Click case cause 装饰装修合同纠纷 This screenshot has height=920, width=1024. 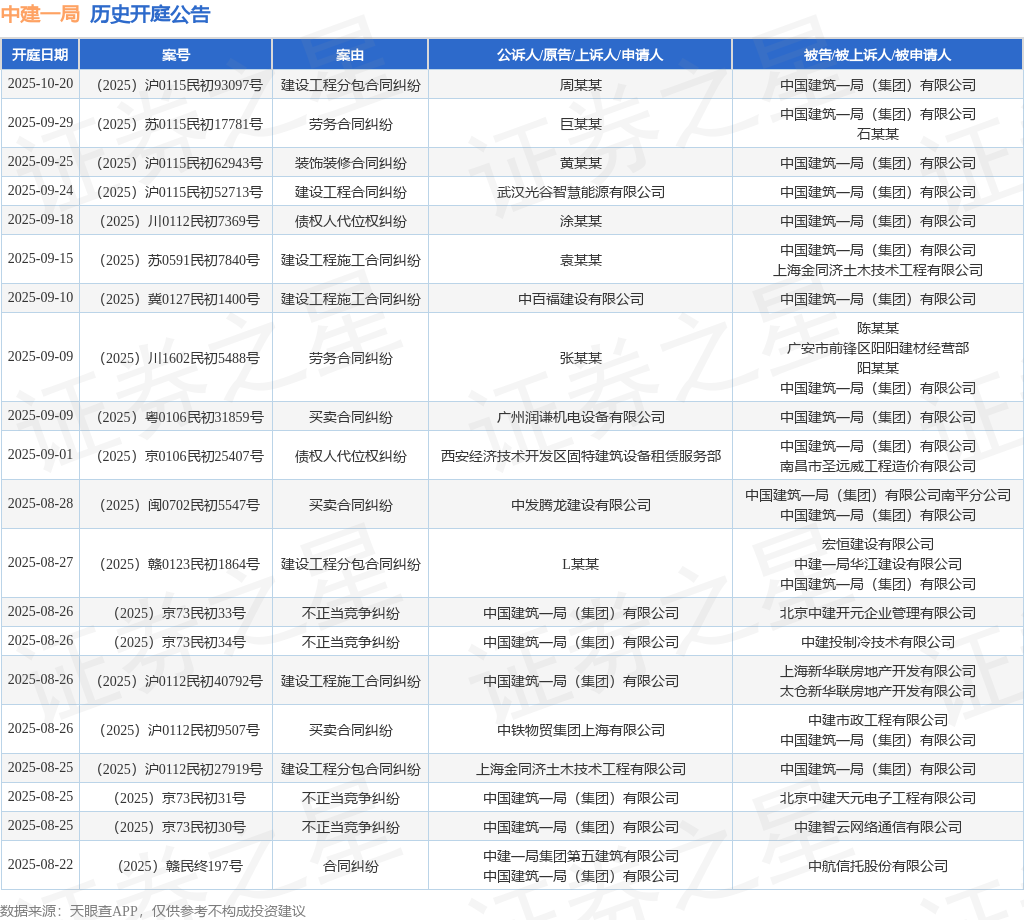tap(351, 163)
